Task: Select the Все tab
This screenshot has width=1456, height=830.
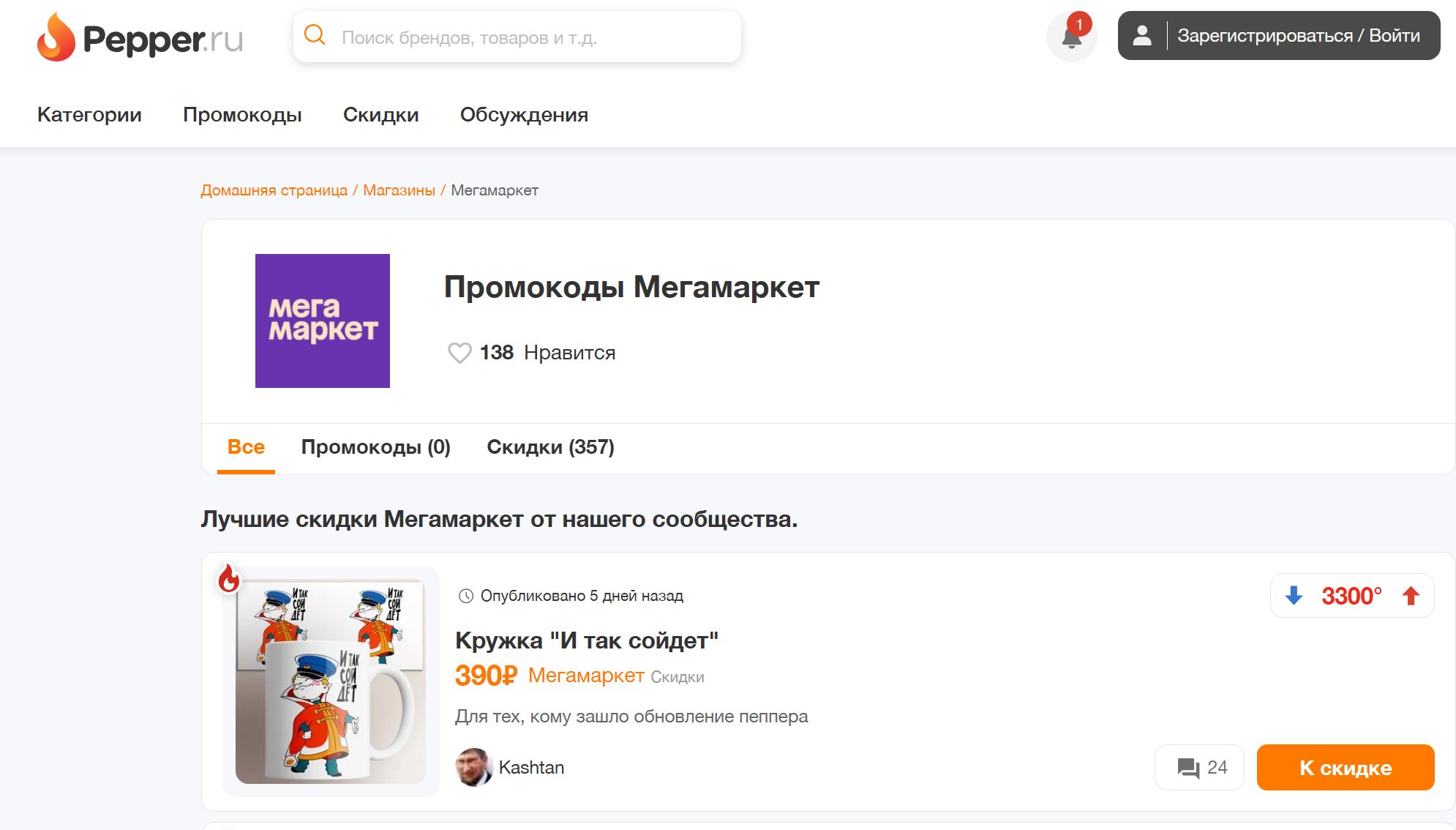Action: click(246, 447)
